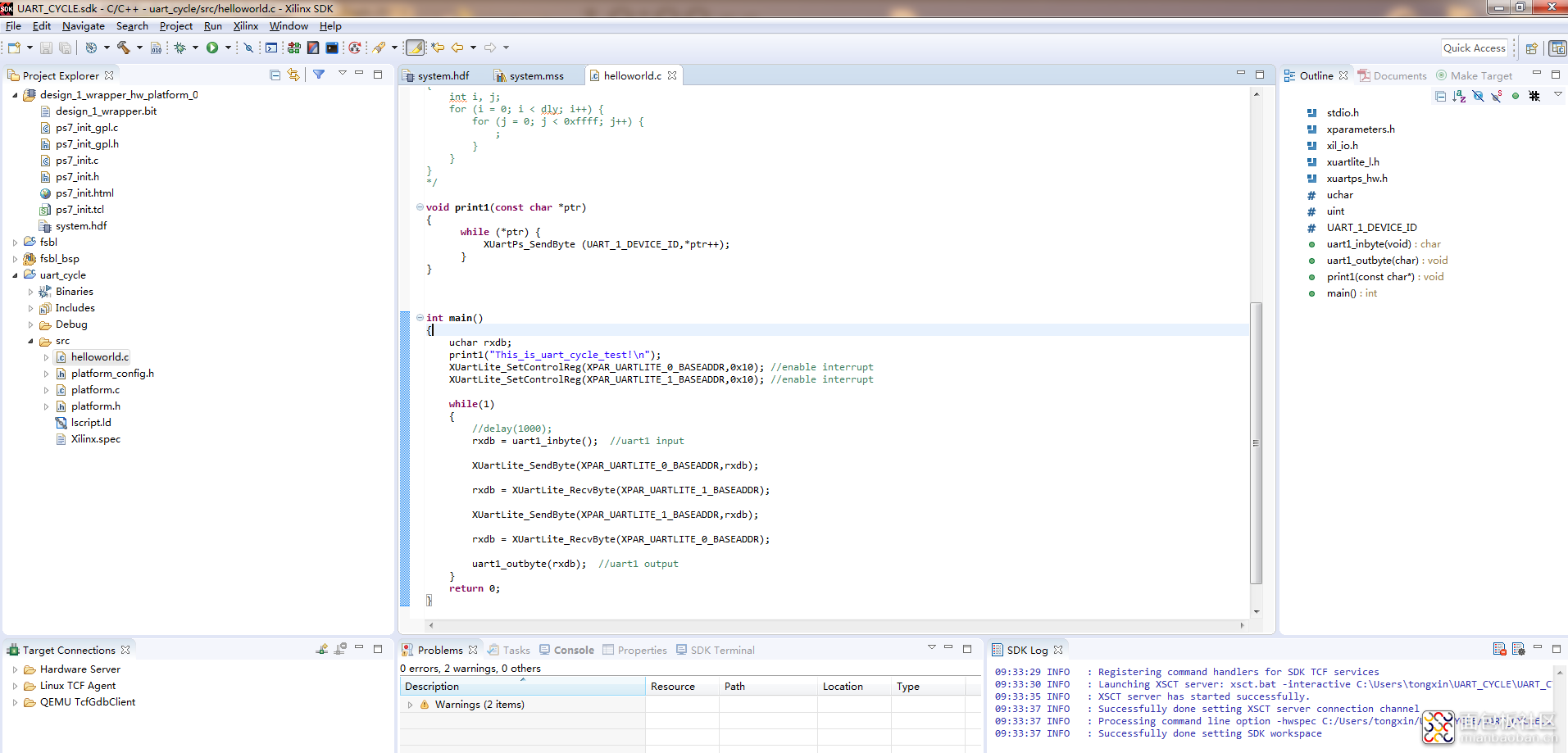Open the XSCT console toolbar icon

pyautogui.click(x=332, y=48)
